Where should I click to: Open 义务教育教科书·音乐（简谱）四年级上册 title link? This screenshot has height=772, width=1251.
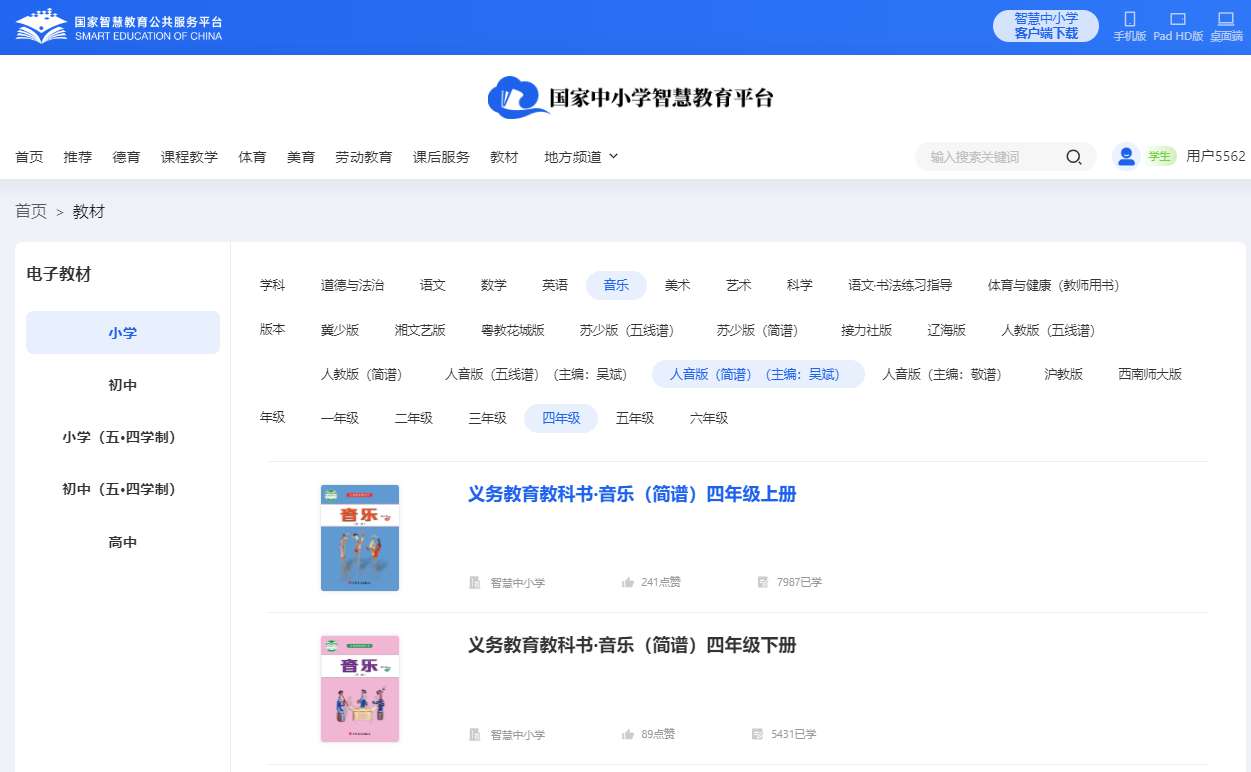[x=632, y=494]
